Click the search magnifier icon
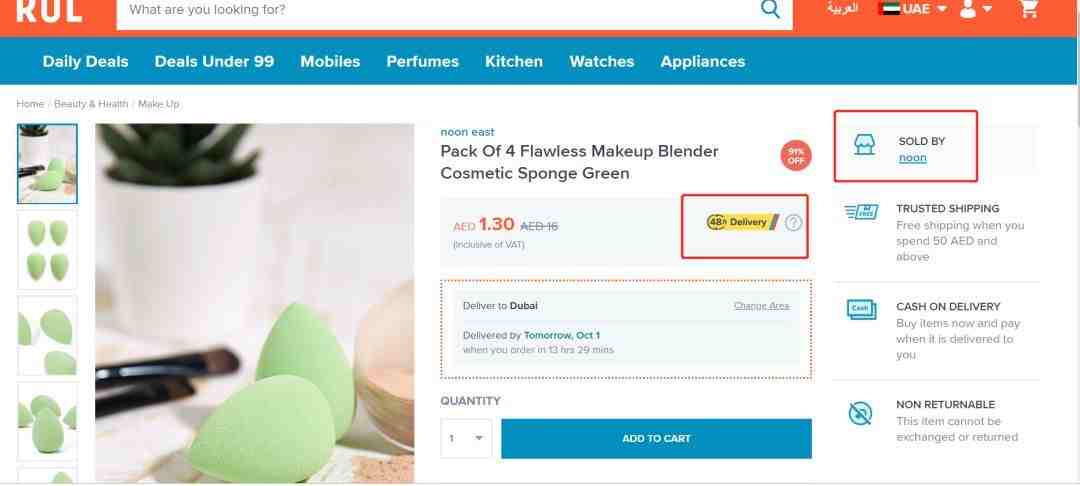 [770, 9]
